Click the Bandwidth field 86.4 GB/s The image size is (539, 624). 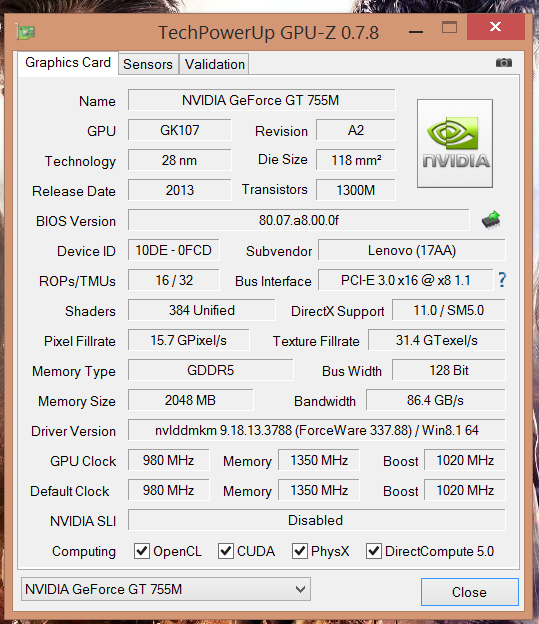point(435,400)
